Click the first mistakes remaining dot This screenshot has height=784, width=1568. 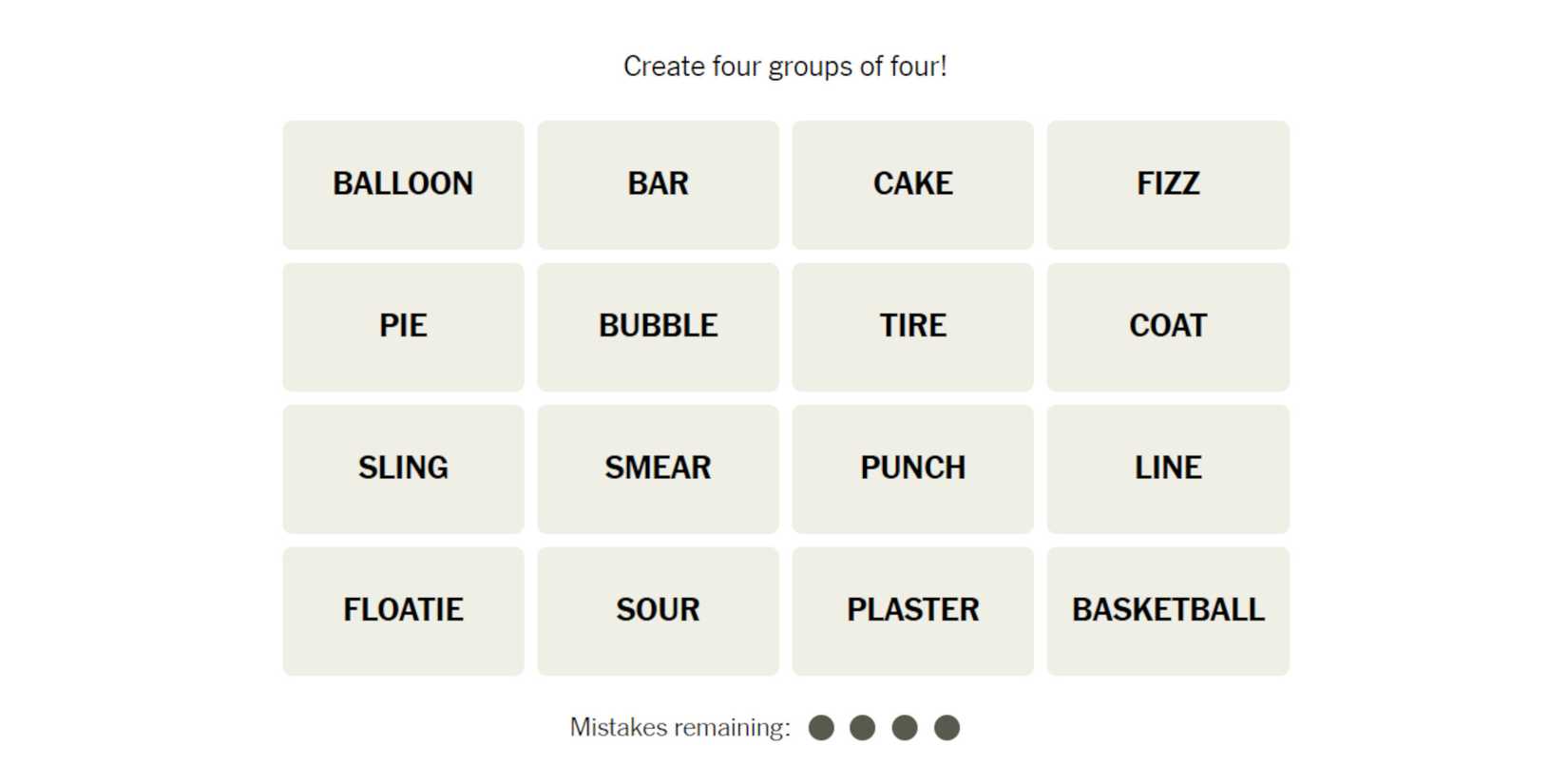[x=821, y=728]
